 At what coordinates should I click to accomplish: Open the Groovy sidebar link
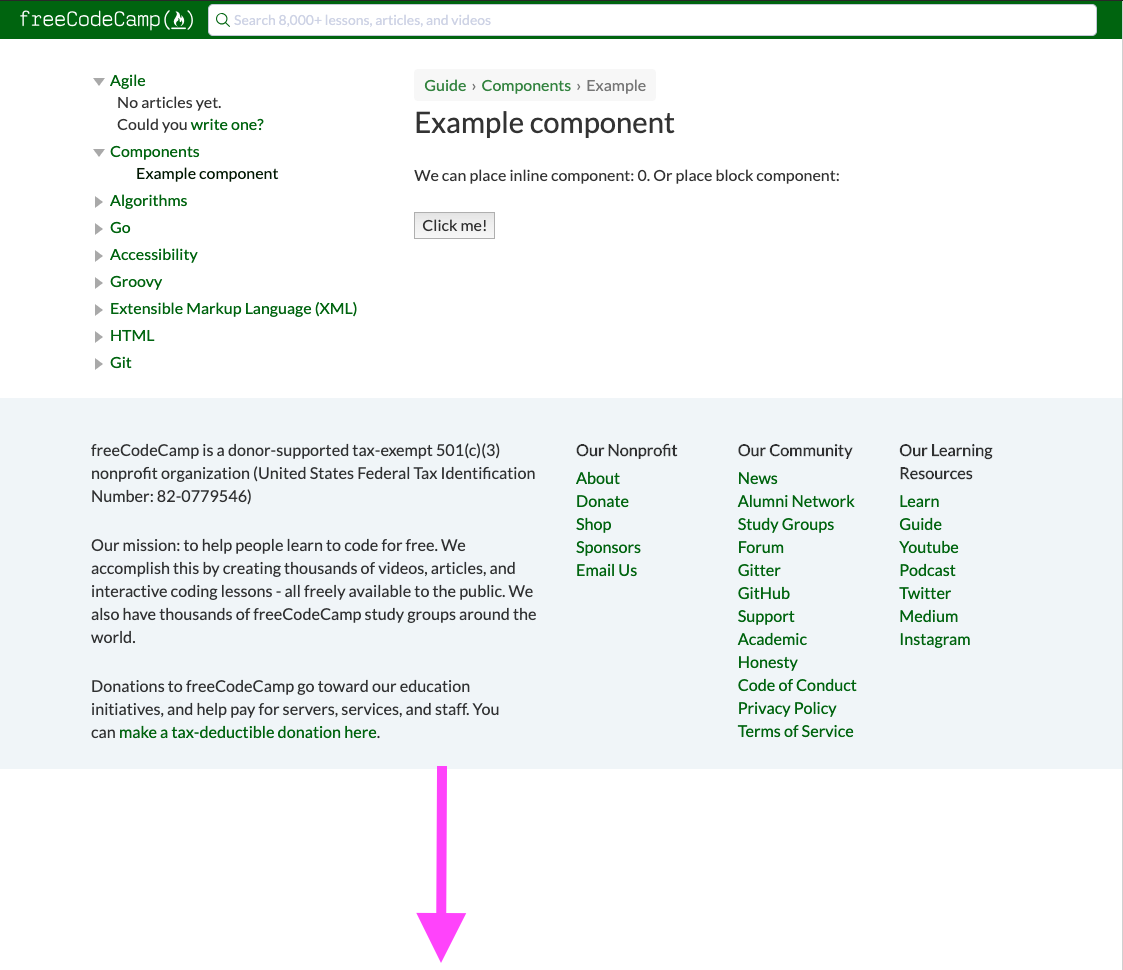(x=136, y=282)
